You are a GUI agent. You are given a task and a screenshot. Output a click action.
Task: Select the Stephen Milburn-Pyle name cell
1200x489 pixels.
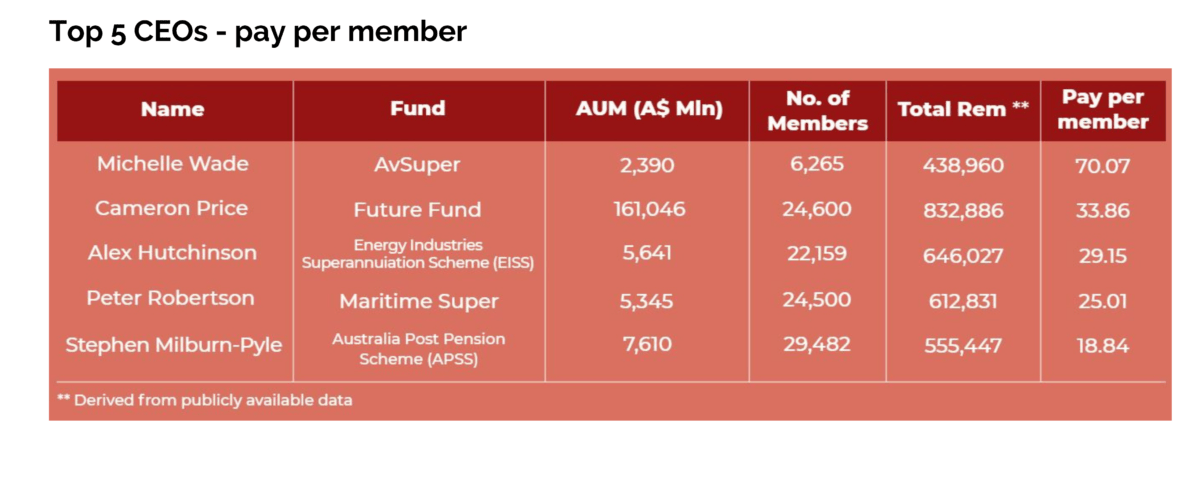click(x=174, y=346)
